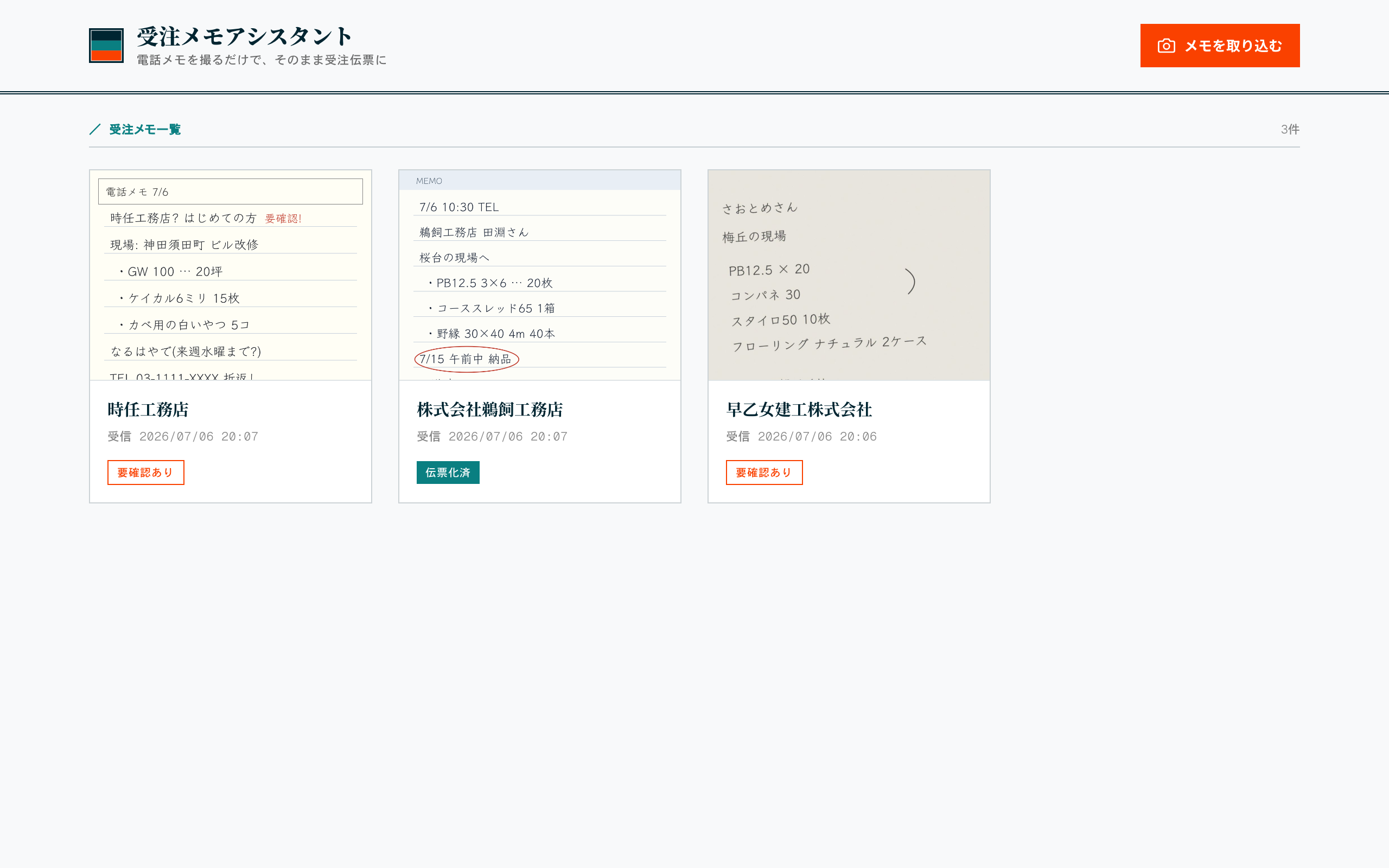Click the 野縁 30×40 4m 40本 line
The height and width of the screenshot is (868, 1389).
tap(492, 334)
